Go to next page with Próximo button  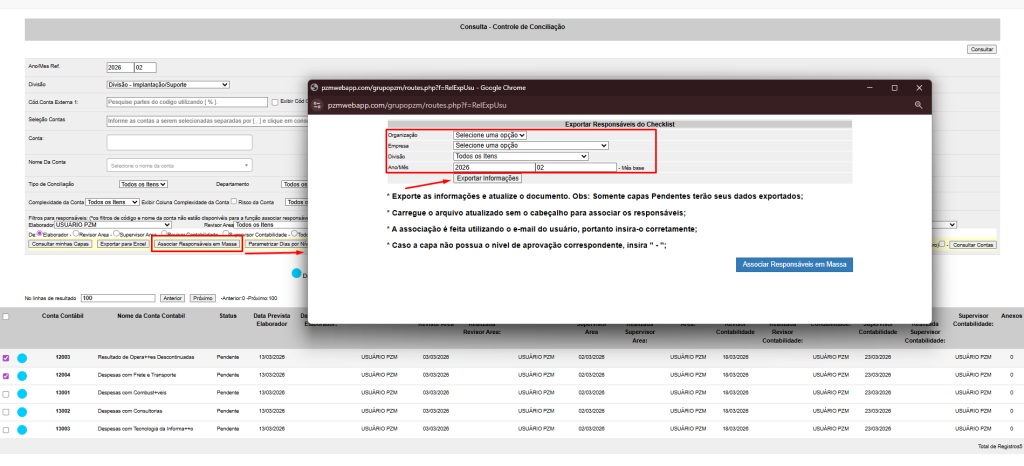click(x=203, y=298)
